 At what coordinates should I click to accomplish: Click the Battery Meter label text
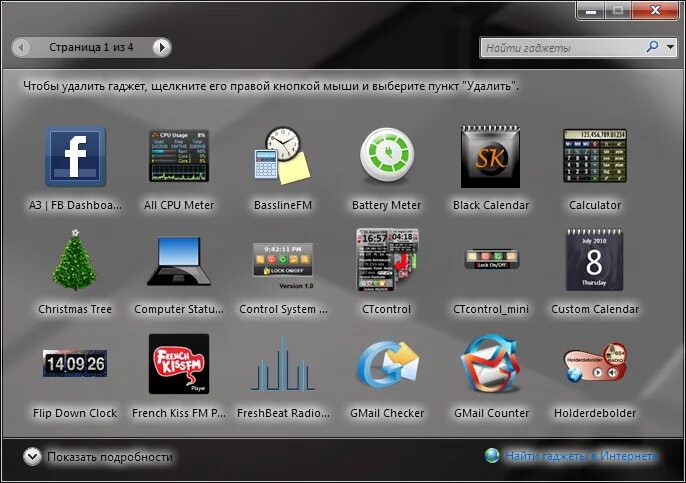tap(386, 205)
